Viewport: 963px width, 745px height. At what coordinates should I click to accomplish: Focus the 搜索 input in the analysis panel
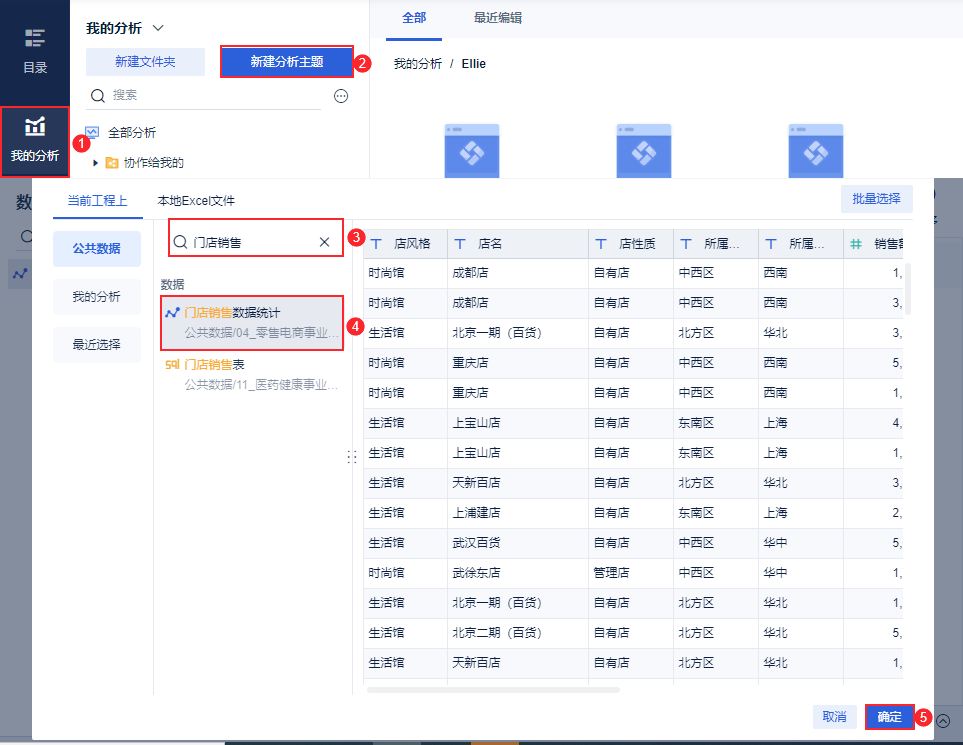(203, 95)
